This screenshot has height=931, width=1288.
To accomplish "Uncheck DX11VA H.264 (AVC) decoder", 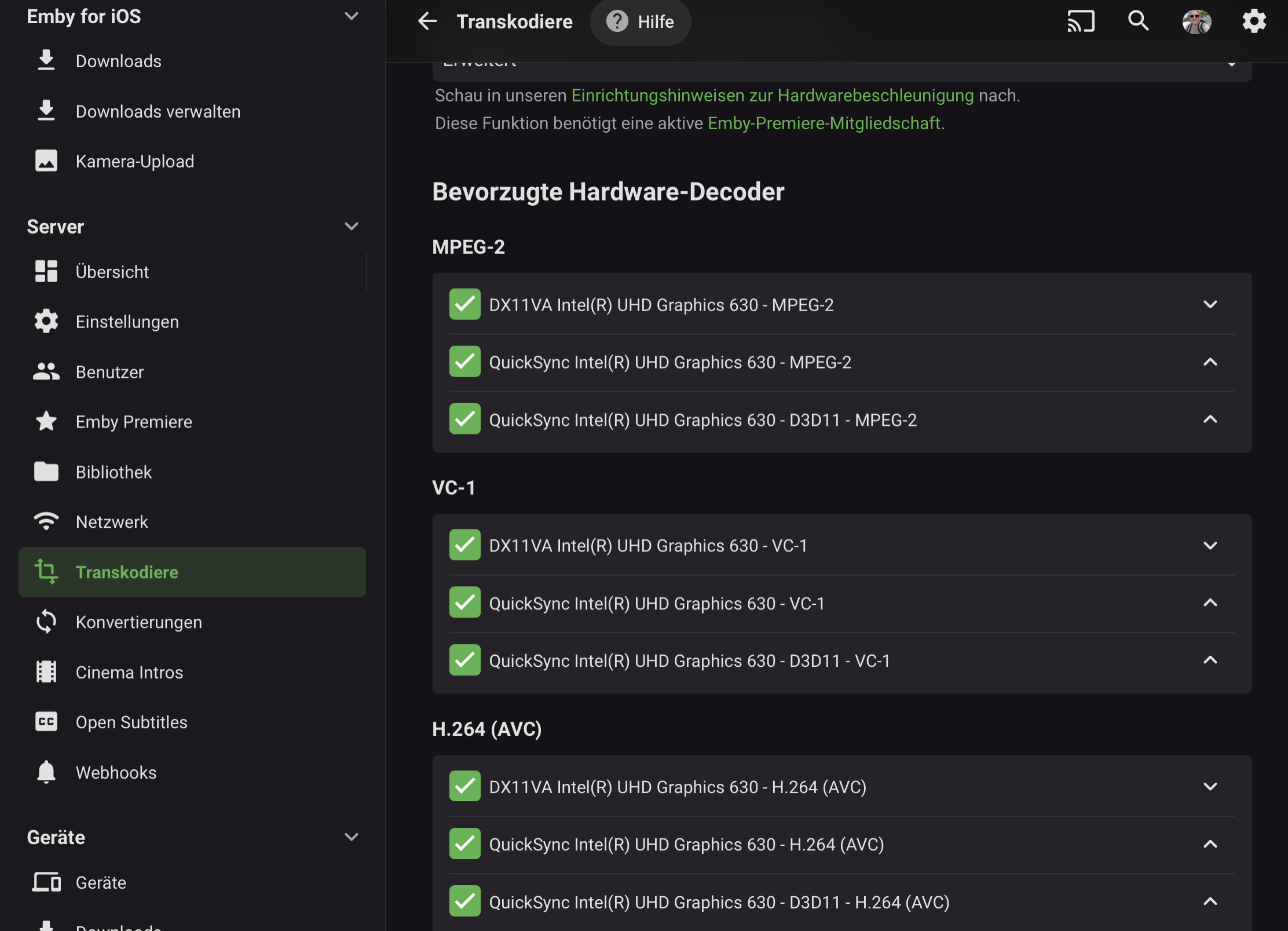I will click(x=464, y=786).
